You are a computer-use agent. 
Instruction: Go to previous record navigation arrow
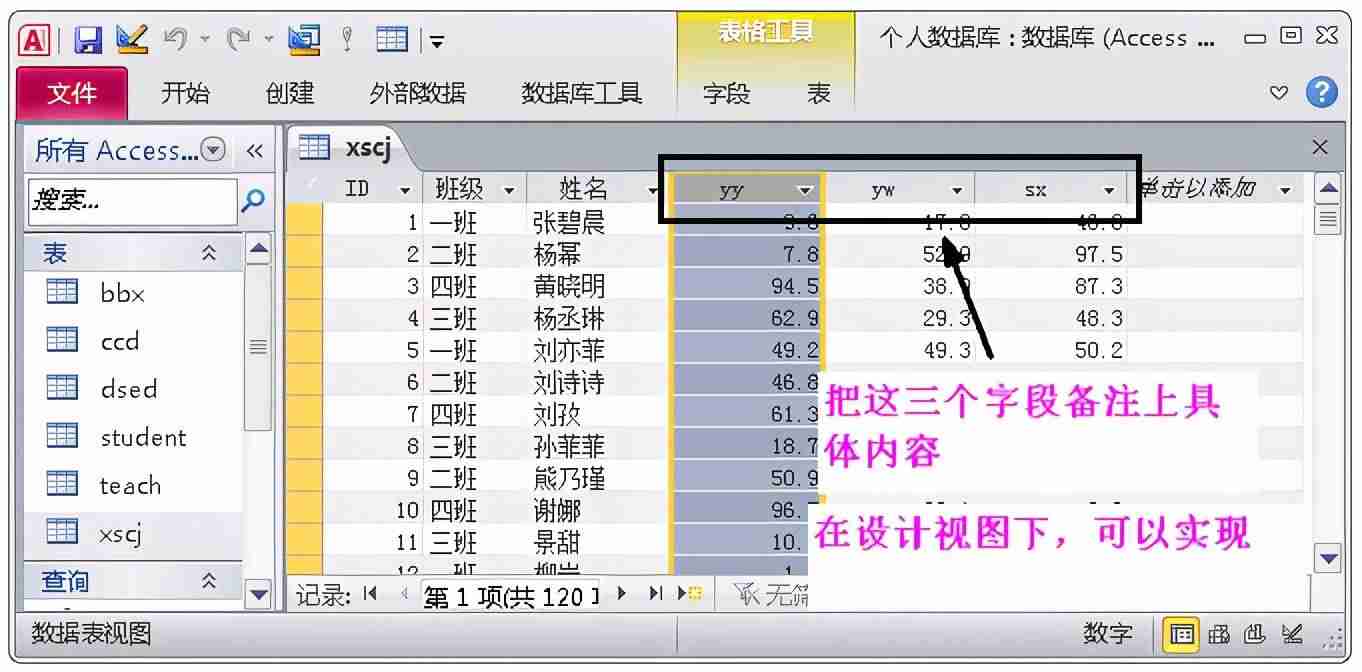[x=404, y=594]
